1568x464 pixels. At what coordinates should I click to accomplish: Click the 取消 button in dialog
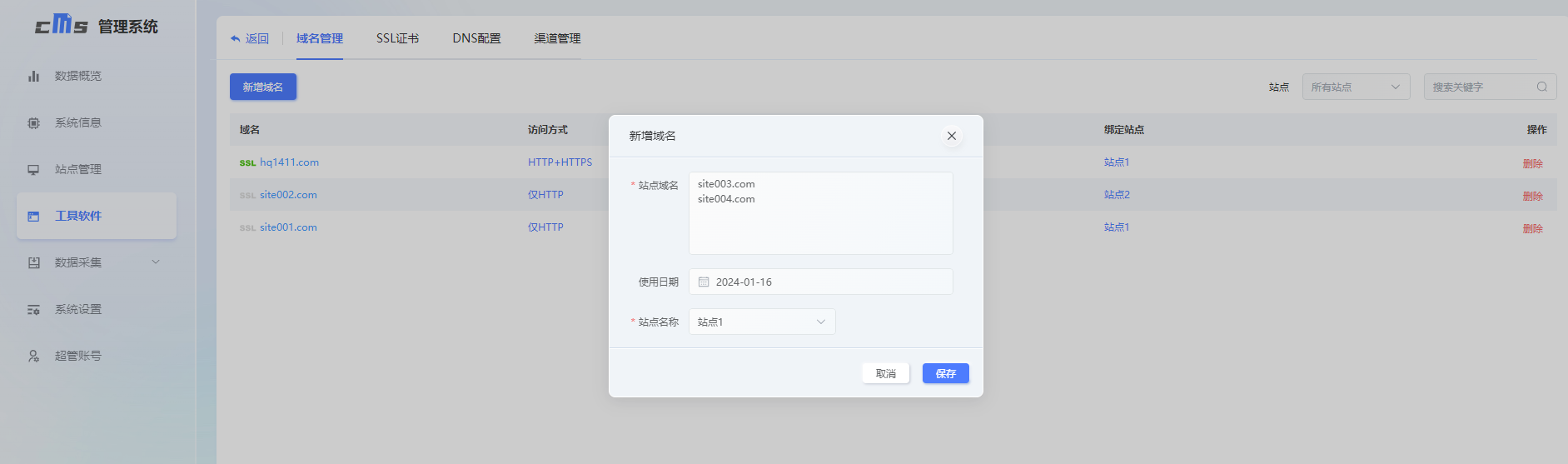[x=885, y=373]
